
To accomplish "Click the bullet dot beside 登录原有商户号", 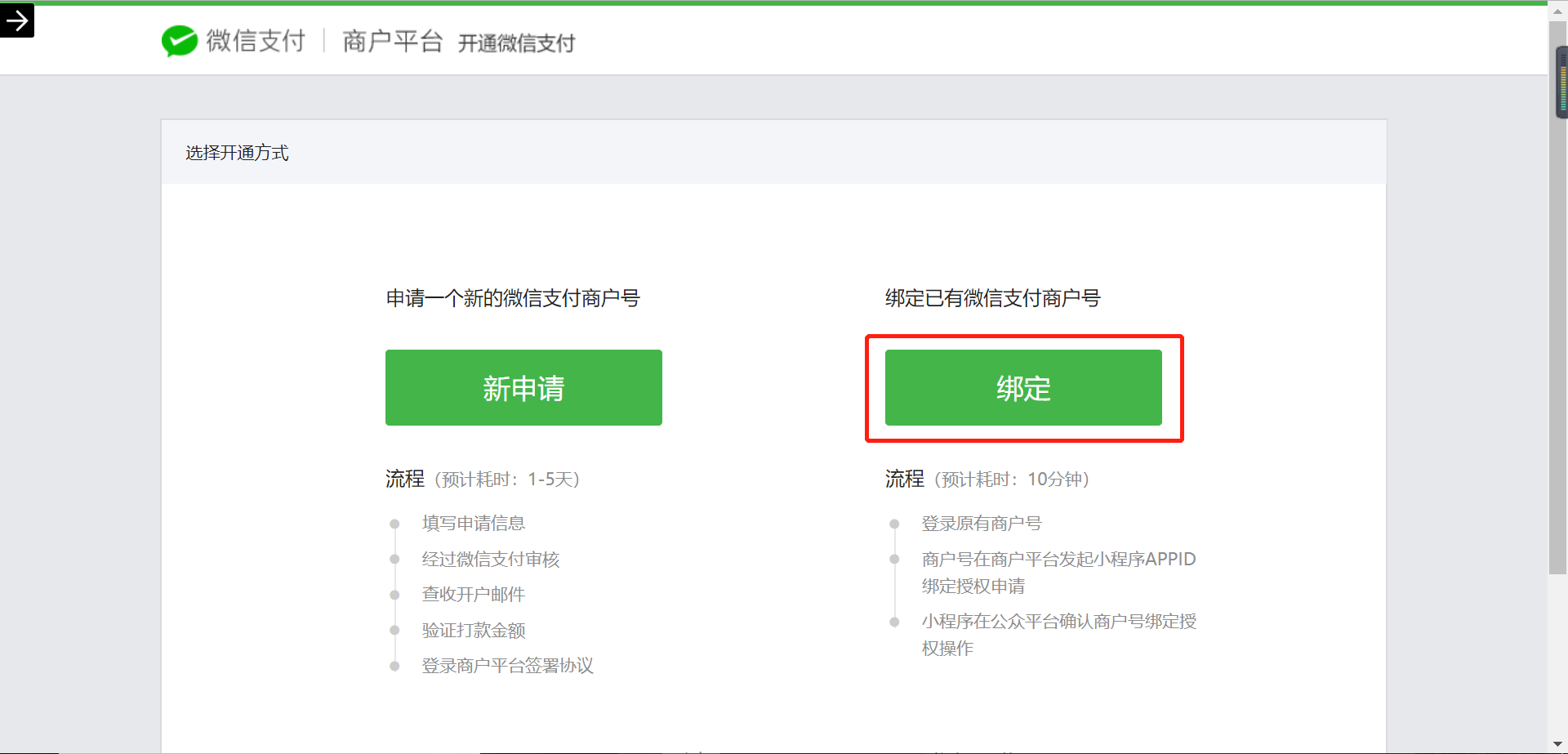I will coord(895,523).
